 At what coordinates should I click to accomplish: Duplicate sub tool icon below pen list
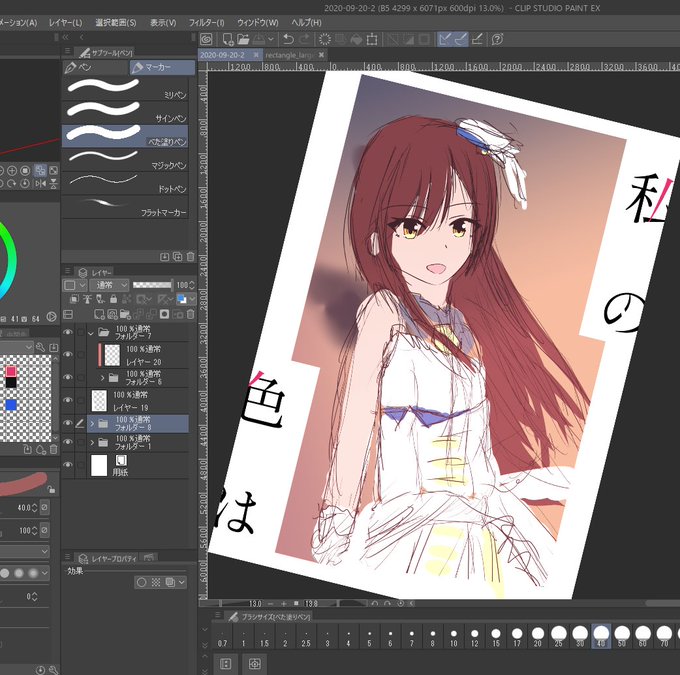click(x=177, y=257)
